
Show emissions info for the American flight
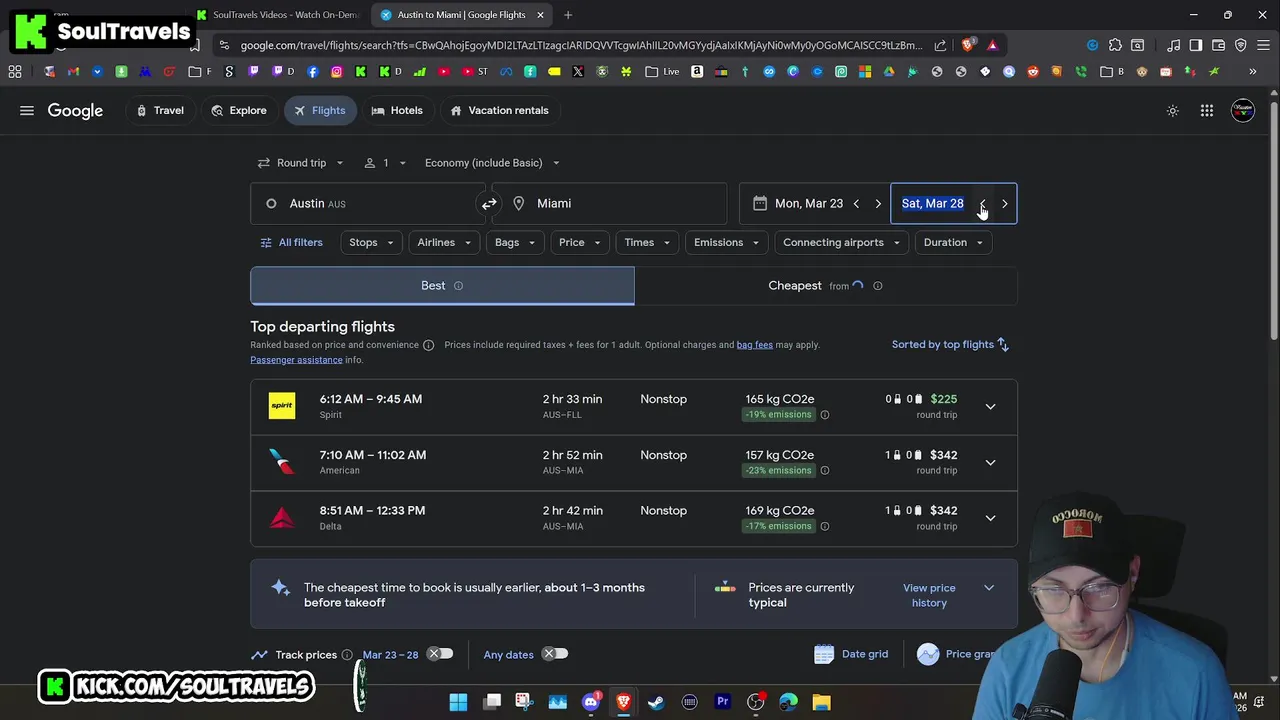click(824, 471)
